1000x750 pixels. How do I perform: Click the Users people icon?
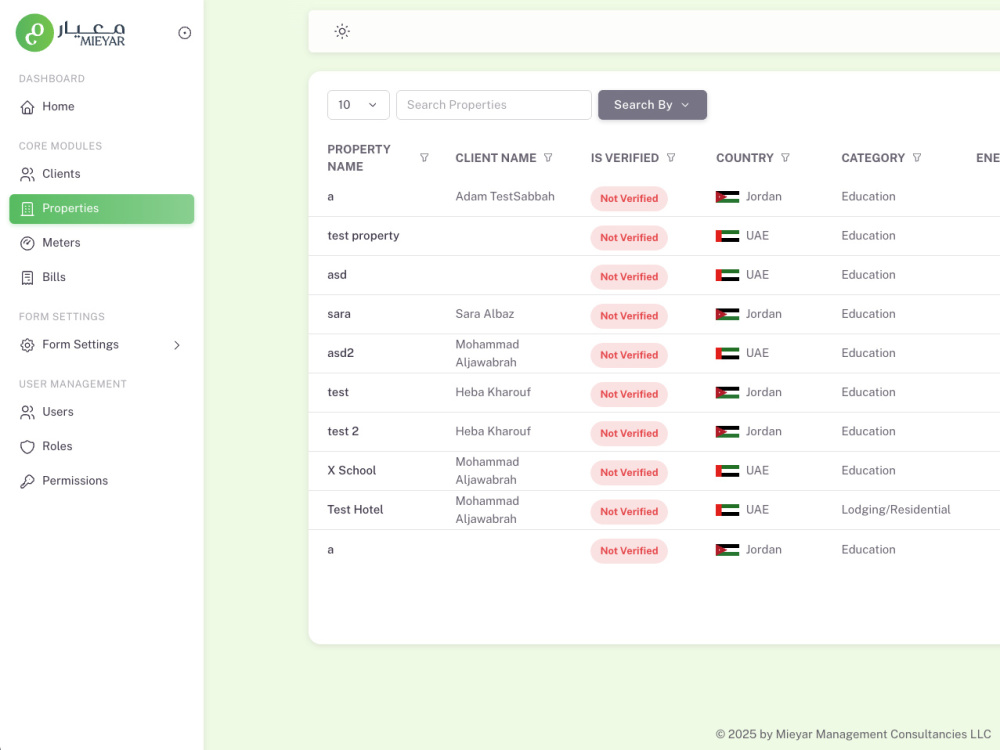[27, 413]
